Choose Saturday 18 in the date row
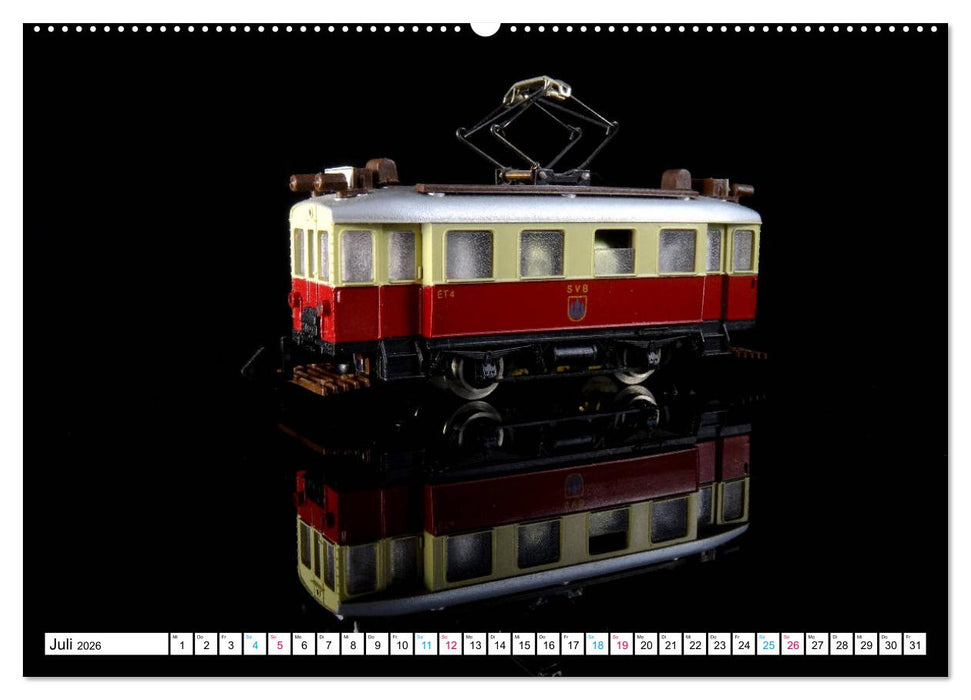 (x=596, y=645)
